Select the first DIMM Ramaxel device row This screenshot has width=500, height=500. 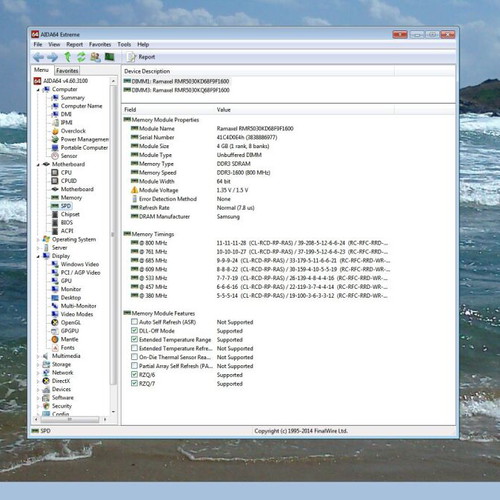click(x=176, y=81)
